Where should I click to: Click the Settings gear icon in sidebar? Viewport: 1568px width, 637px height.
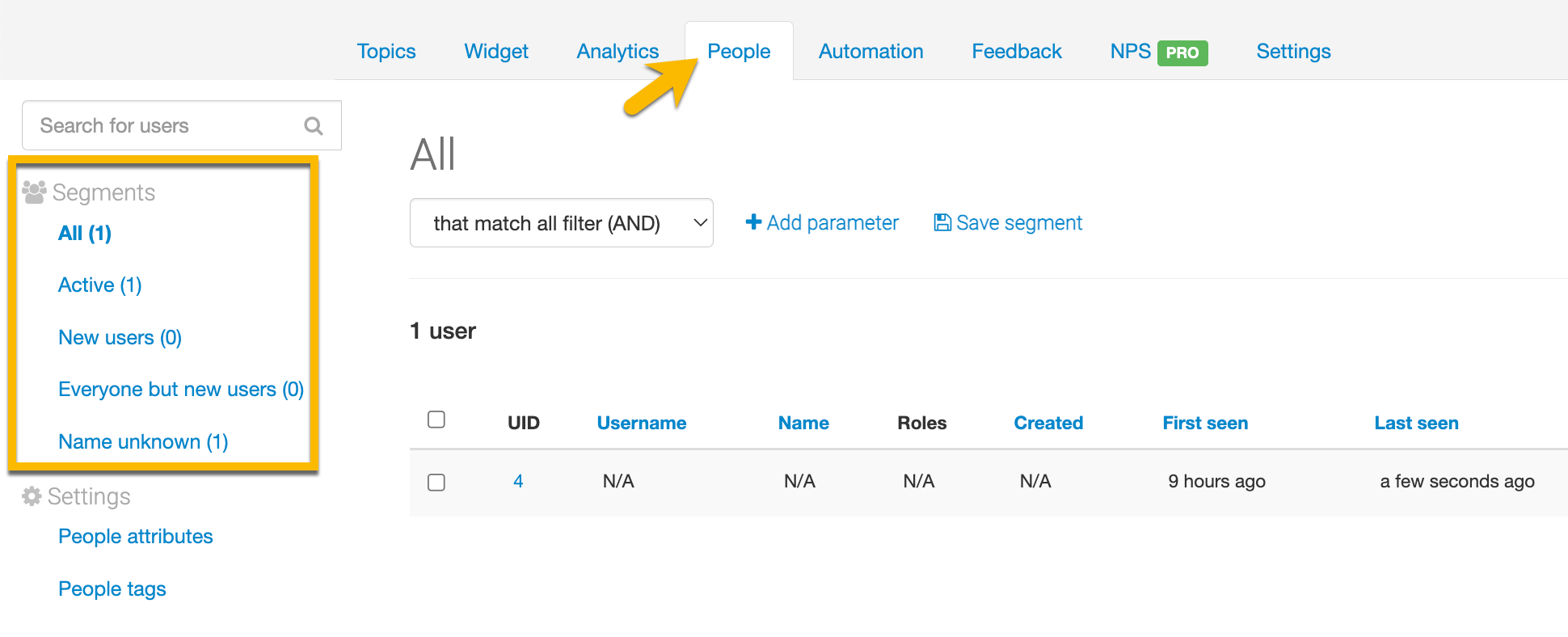(32, 496)
